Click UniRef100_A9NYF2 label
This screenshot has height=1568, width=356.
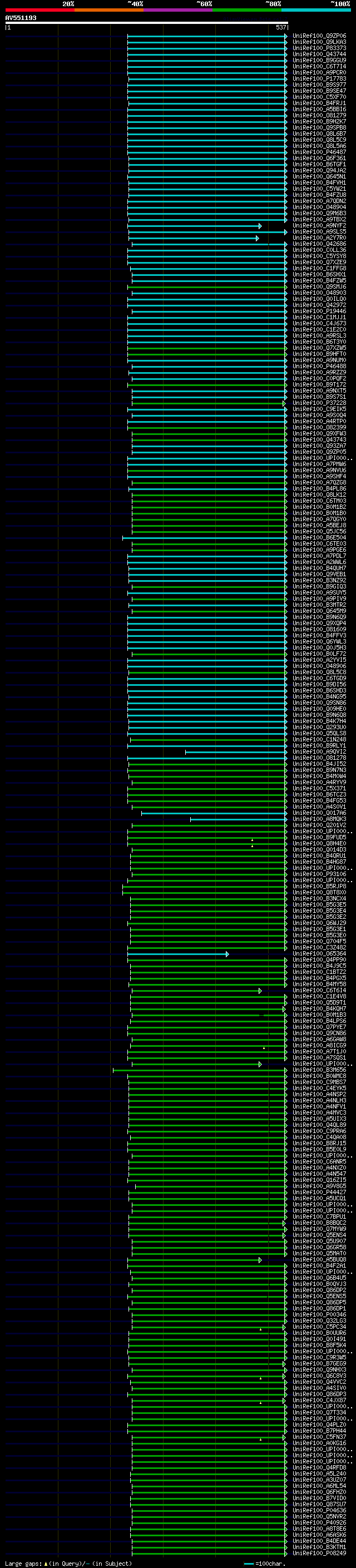(x=319, y=226)
